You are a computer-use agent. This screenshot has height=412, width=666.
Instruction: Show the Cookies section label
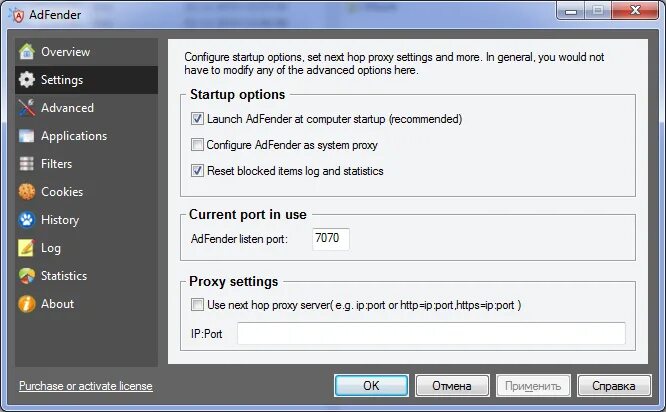[x=62, y=192]
